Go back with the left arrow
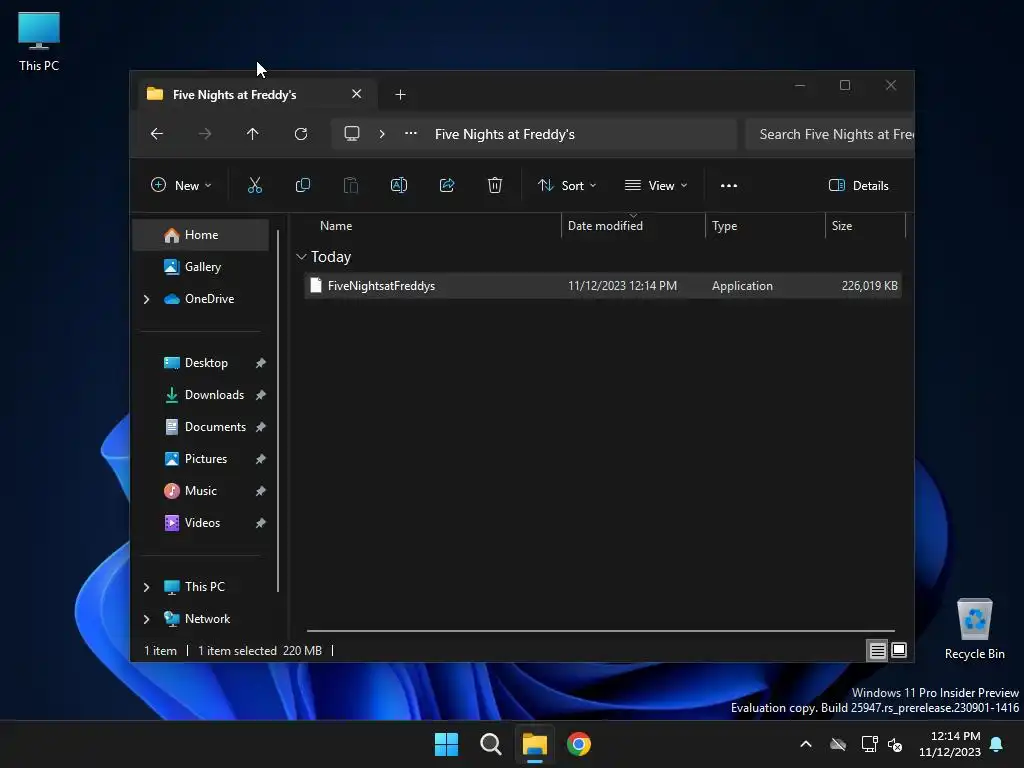Viewport: 1024px width, 768px height. pos(157,134)
